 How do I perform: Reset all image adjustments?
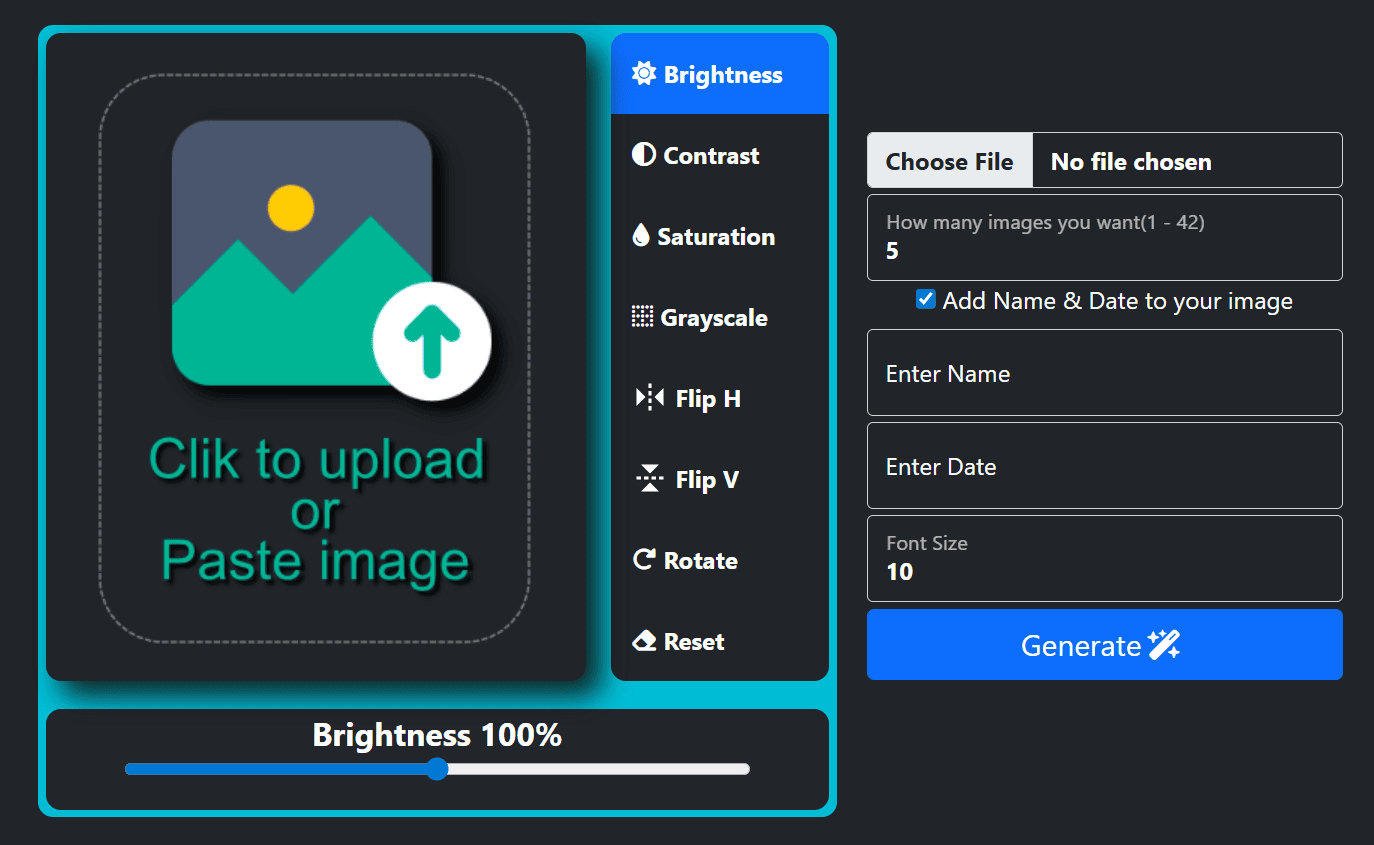pos(720,640)
